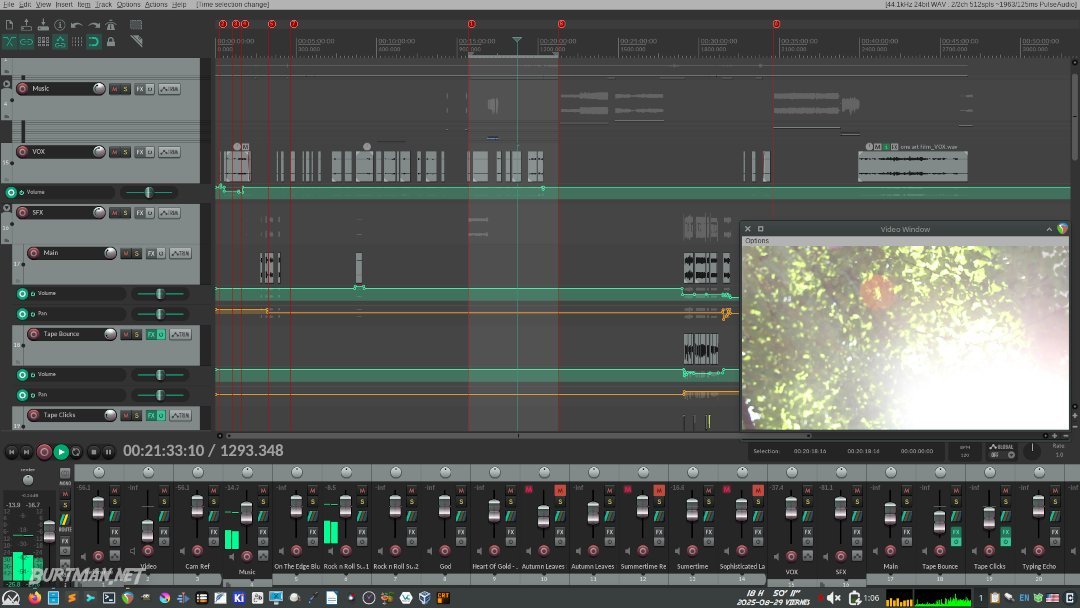Solo the SFX track in track panel
Viewport: 1080px width, 608px height.
(x=125, y=213)
